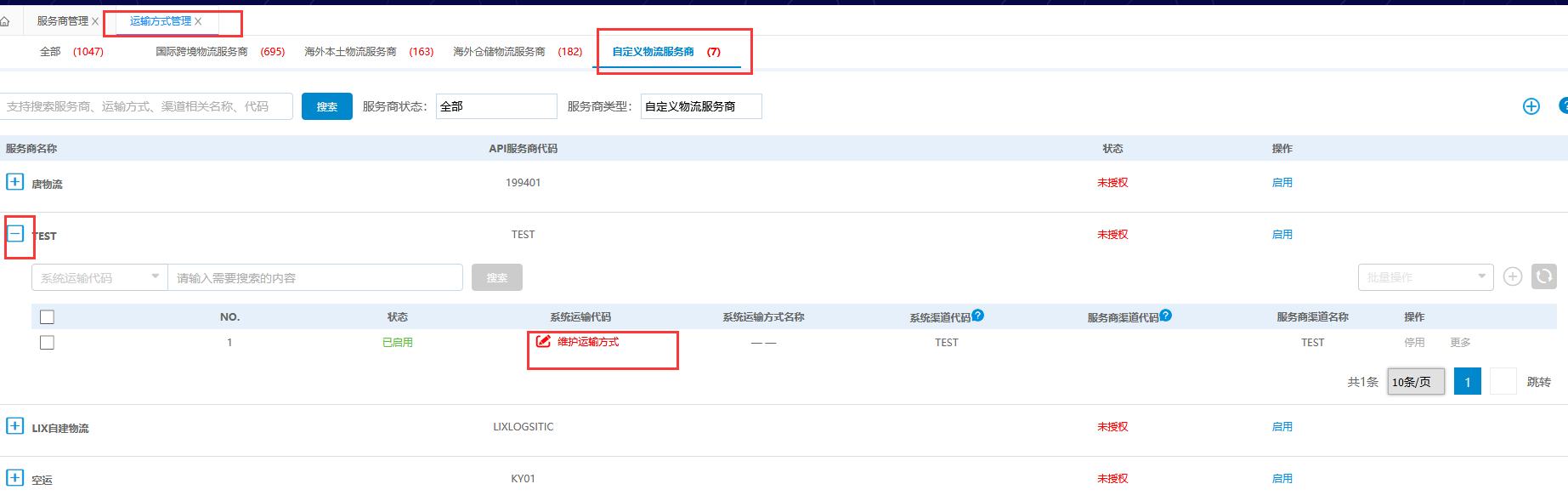The image size is (1568, 501).
Task: Expand the LIX自建物流 provider row
Action: point(15,426)
